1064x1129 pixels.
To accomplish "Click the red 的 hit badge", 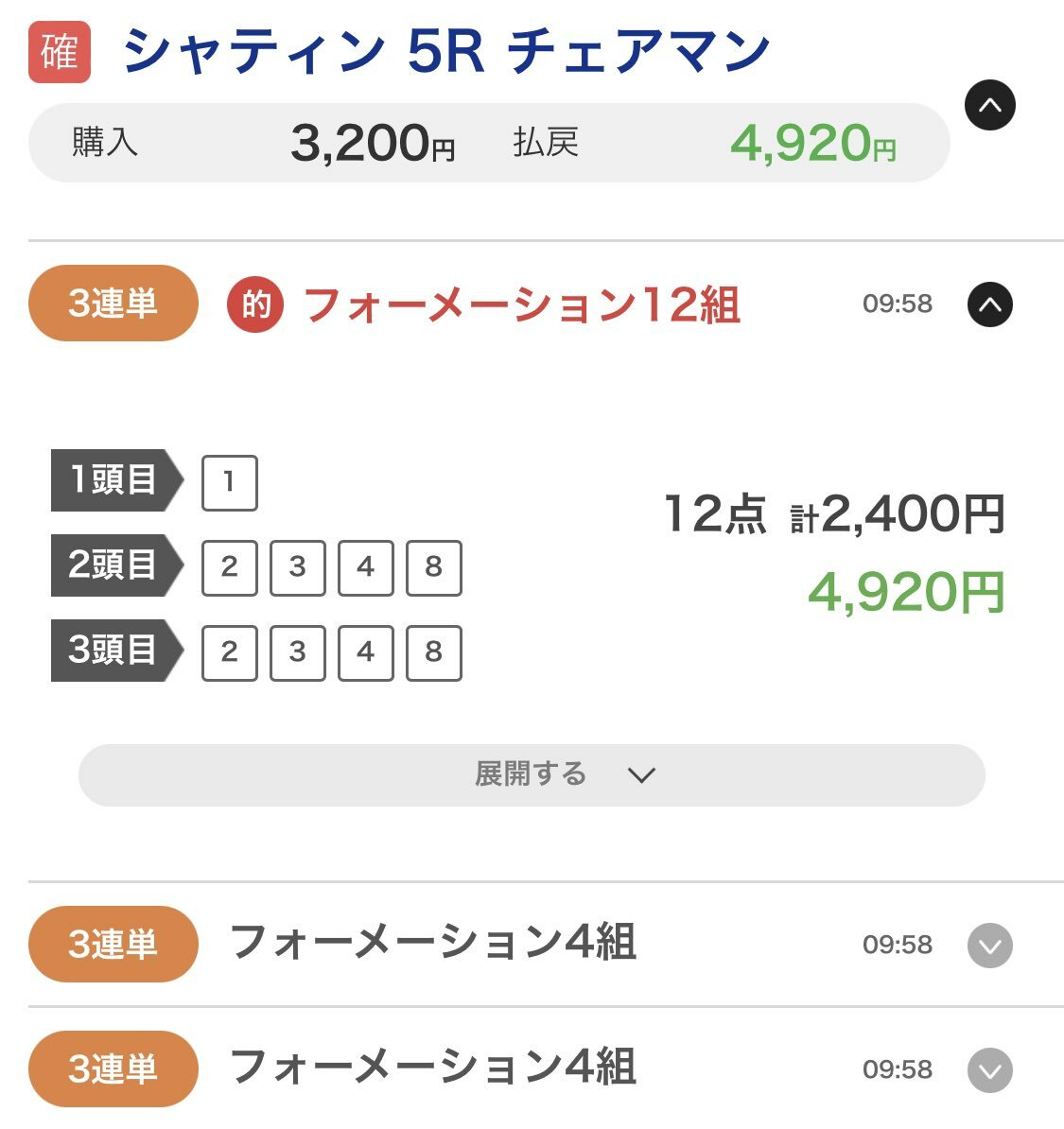I will [255, 305].
